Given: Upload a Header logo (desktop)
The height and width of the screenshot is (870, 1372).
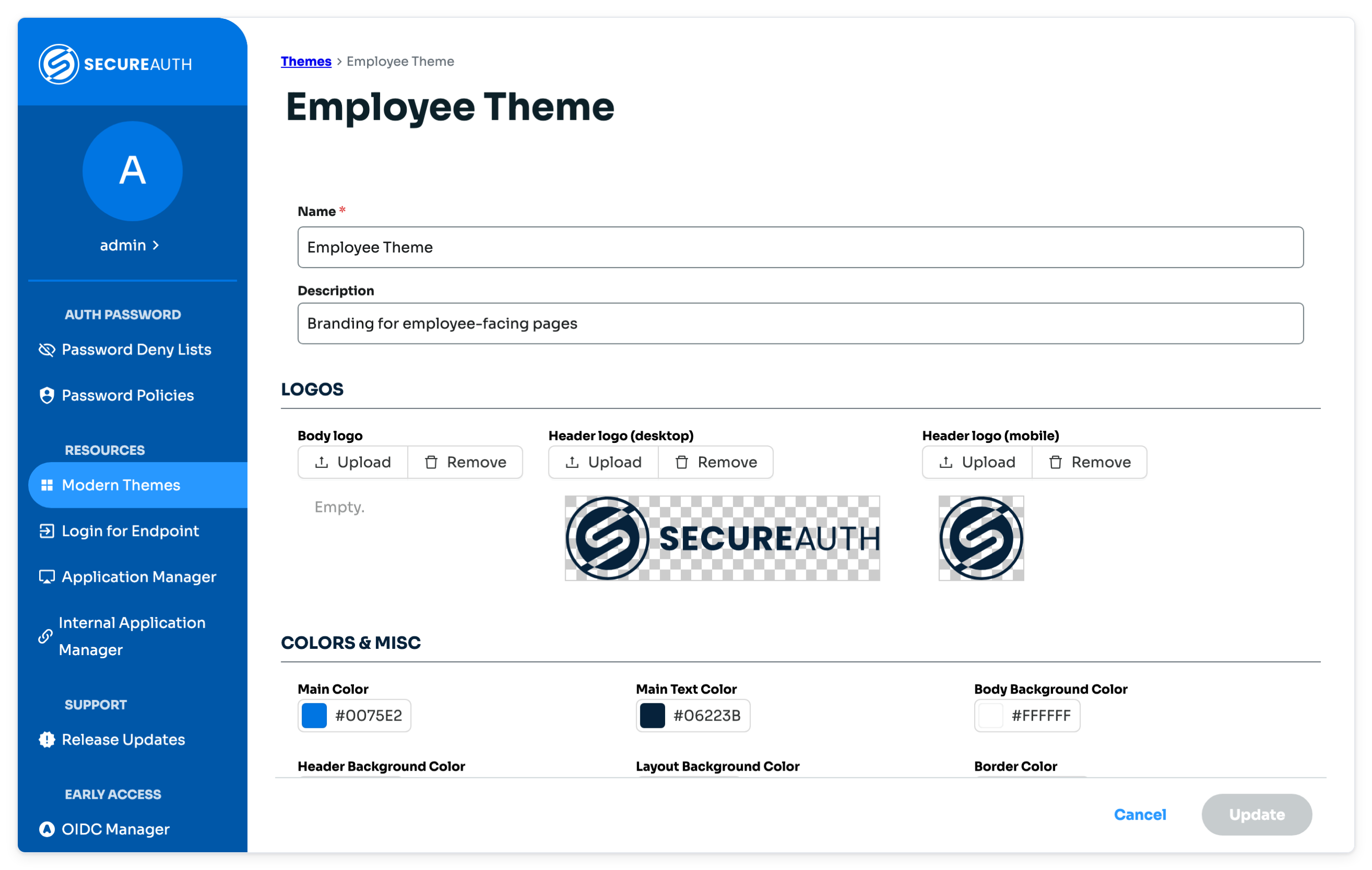Looking at the screenshot, I should coord(604,463).
